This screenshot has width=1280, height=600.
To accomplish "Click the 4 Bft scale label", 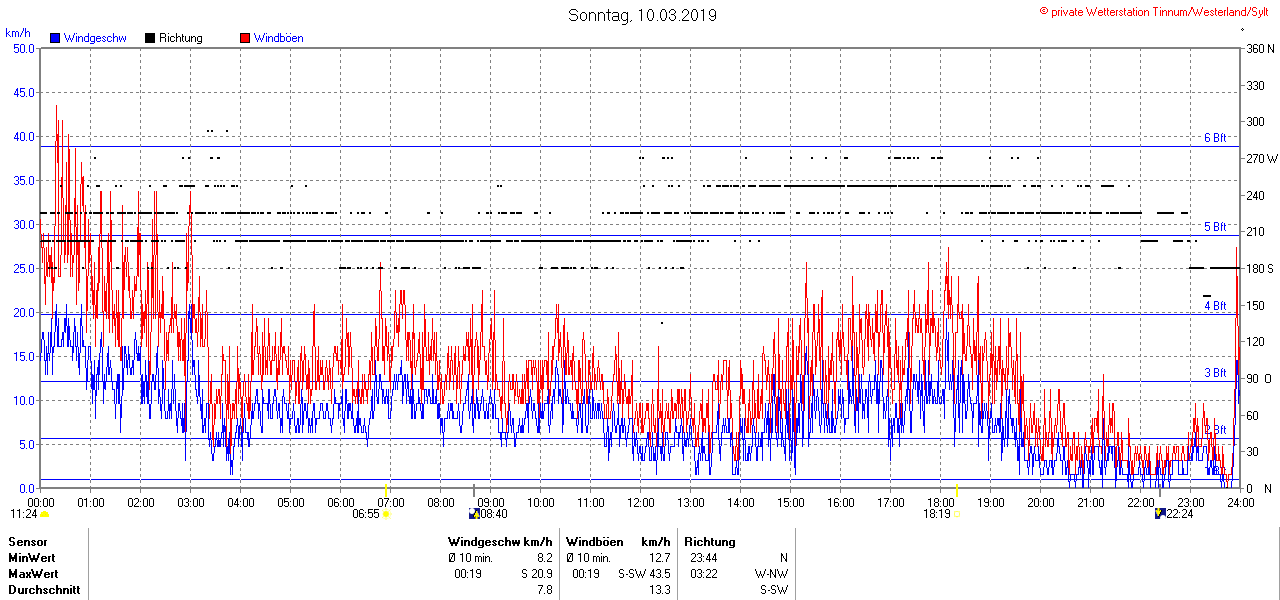I will (1215, 305).
